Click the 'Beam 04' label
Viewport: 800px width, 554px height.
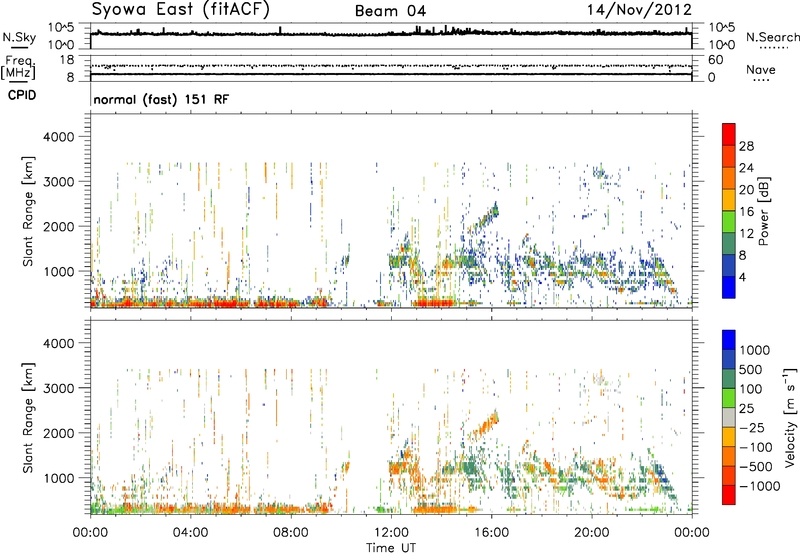pyautogui.click(x=390, y=11)
